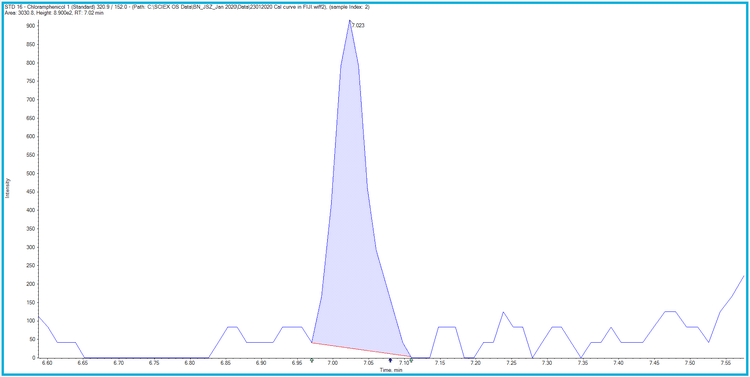The width and height of the screenshot is (750, 377).
Task: Click the 100 tick on intensity axis
Action: tap(31, 321)
